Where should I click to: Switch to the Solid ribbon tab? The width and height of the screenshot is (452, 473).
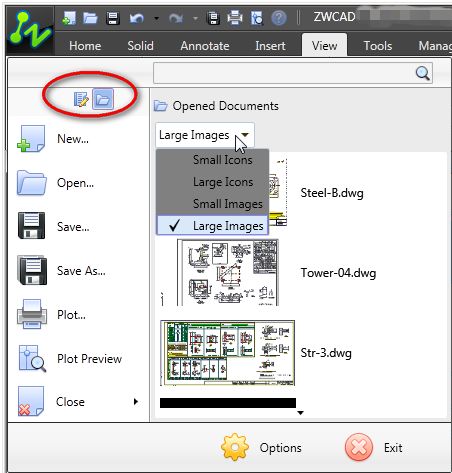(x=140, y=46)
